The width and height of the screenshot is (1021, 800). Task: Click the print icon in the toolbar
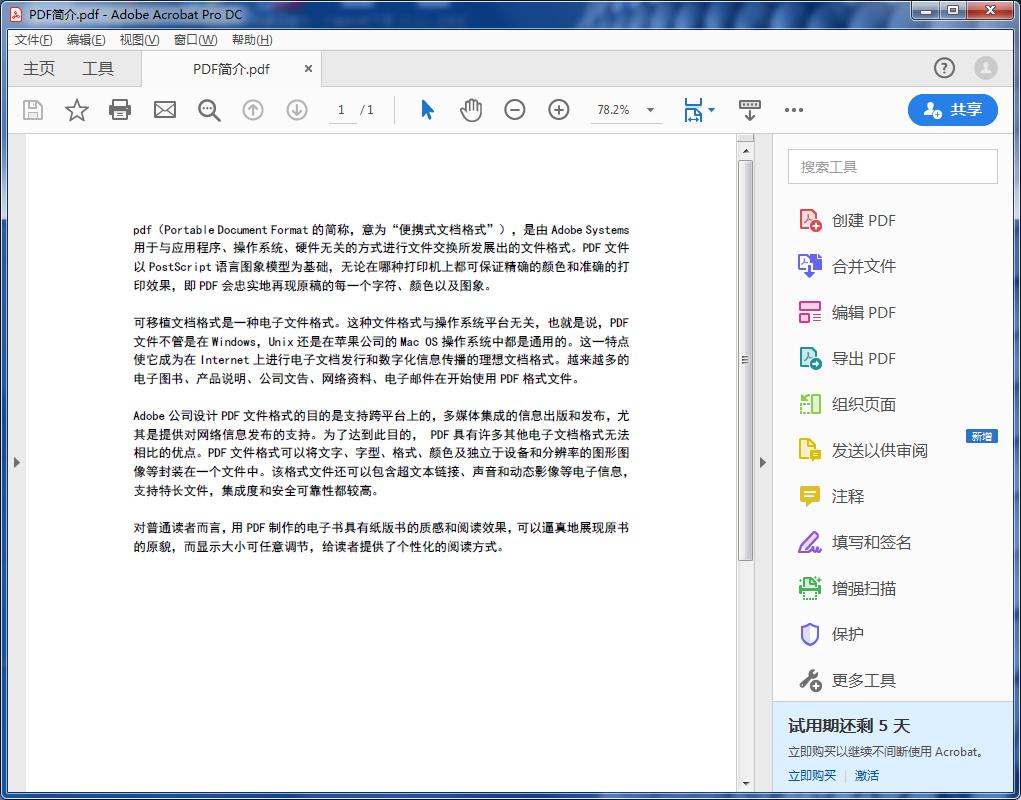pos(120,110)
